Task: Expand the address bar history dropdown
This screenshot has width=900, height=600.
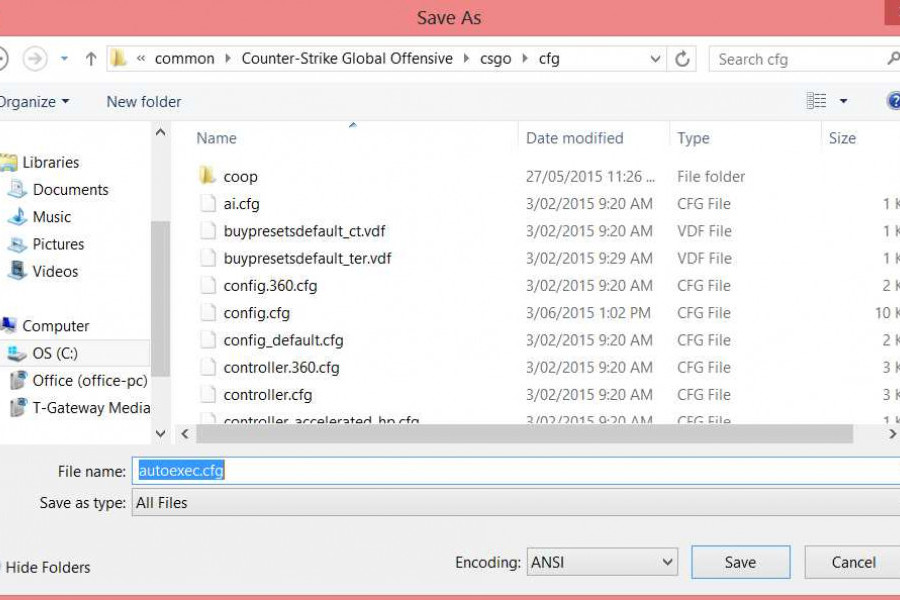Action: pos(655,59)
